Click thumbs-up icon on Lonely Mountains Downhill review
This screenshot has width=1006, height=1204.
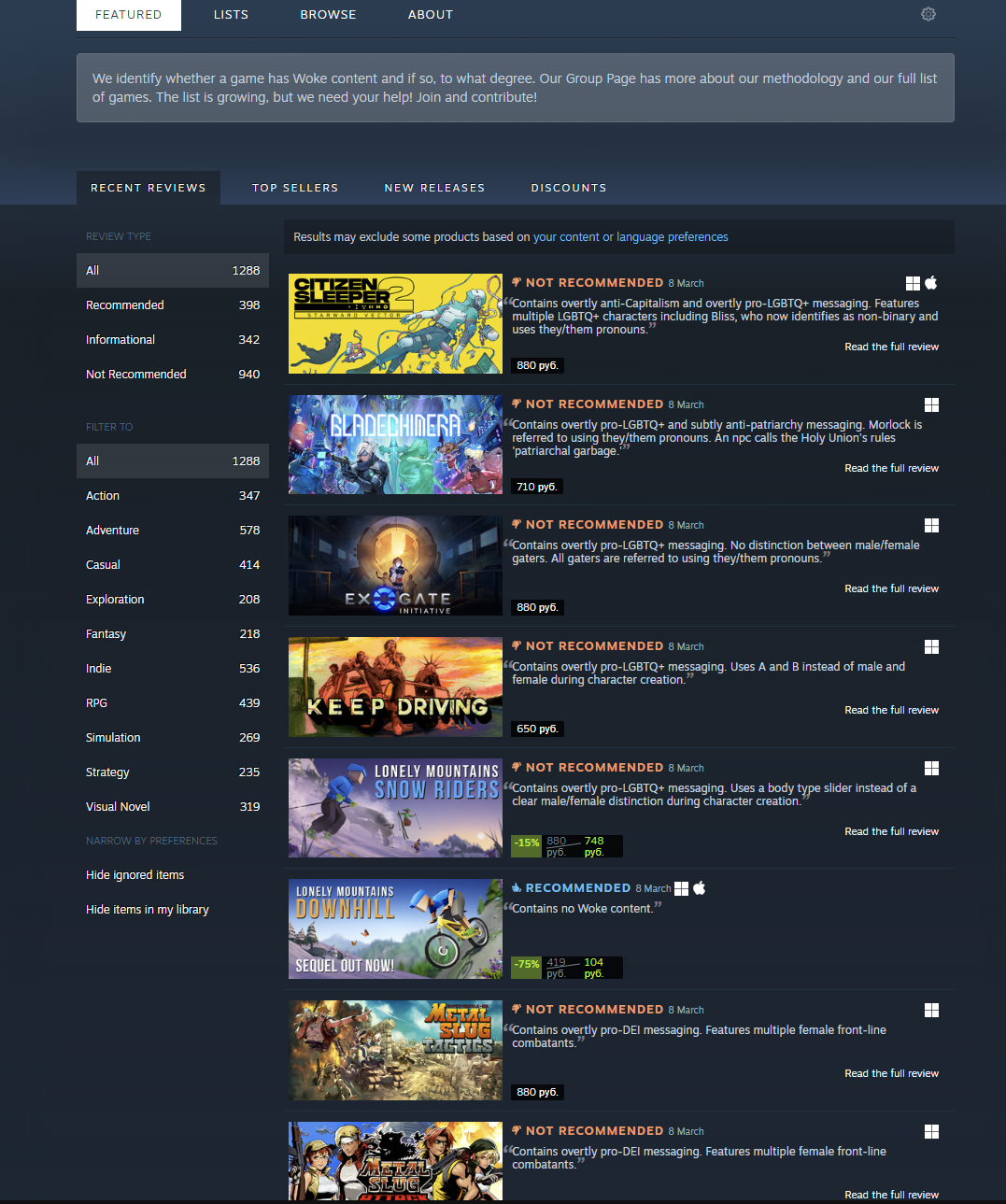pyautogui.click(x=517, y=887)
